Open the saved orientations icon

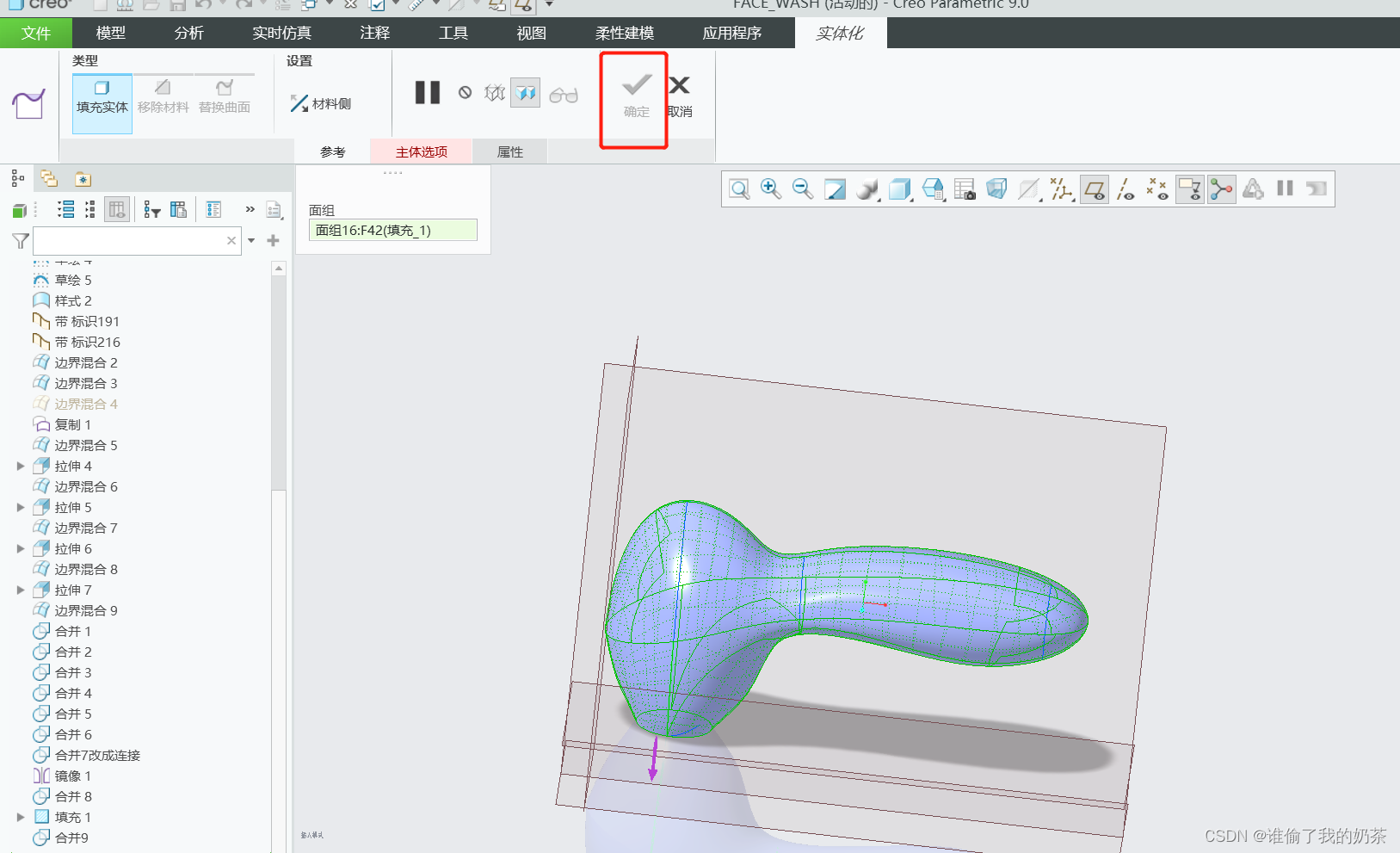(x=934, y=189)
